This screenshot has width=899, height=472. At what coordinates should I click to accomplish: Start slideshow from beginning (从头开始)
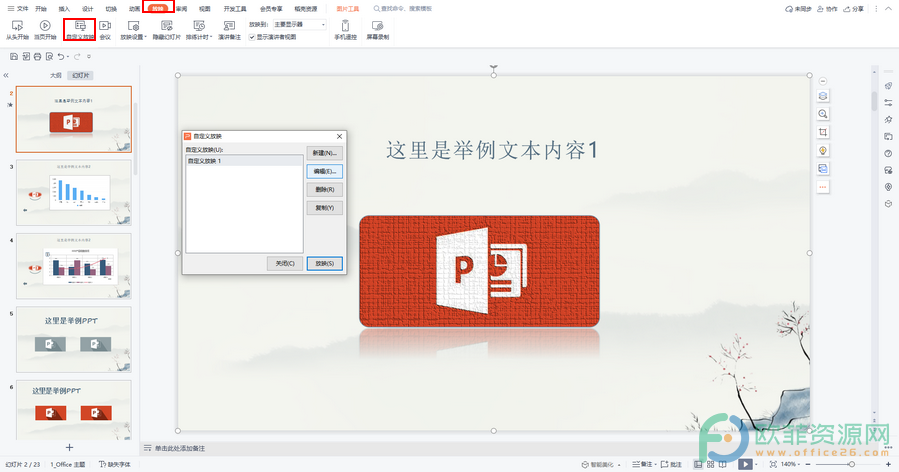[17, 30]
